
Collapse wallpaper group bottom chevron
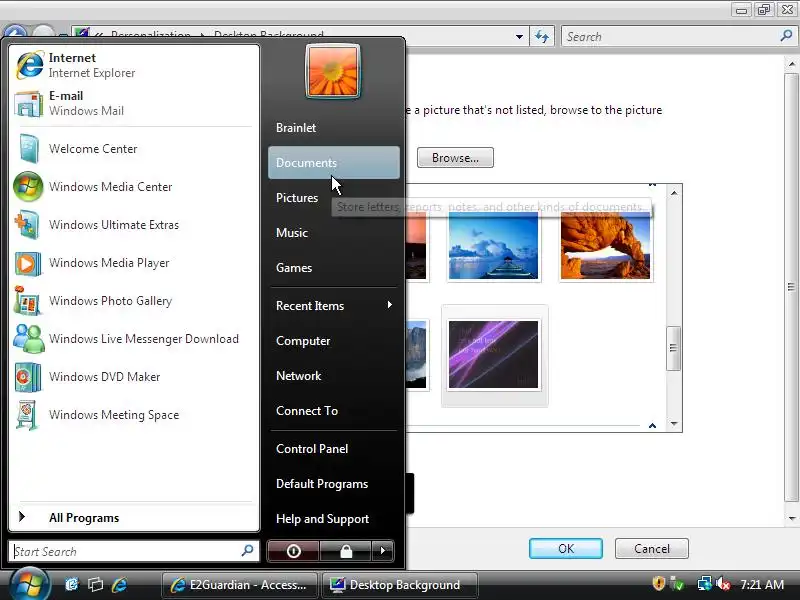tap(652, 426)
